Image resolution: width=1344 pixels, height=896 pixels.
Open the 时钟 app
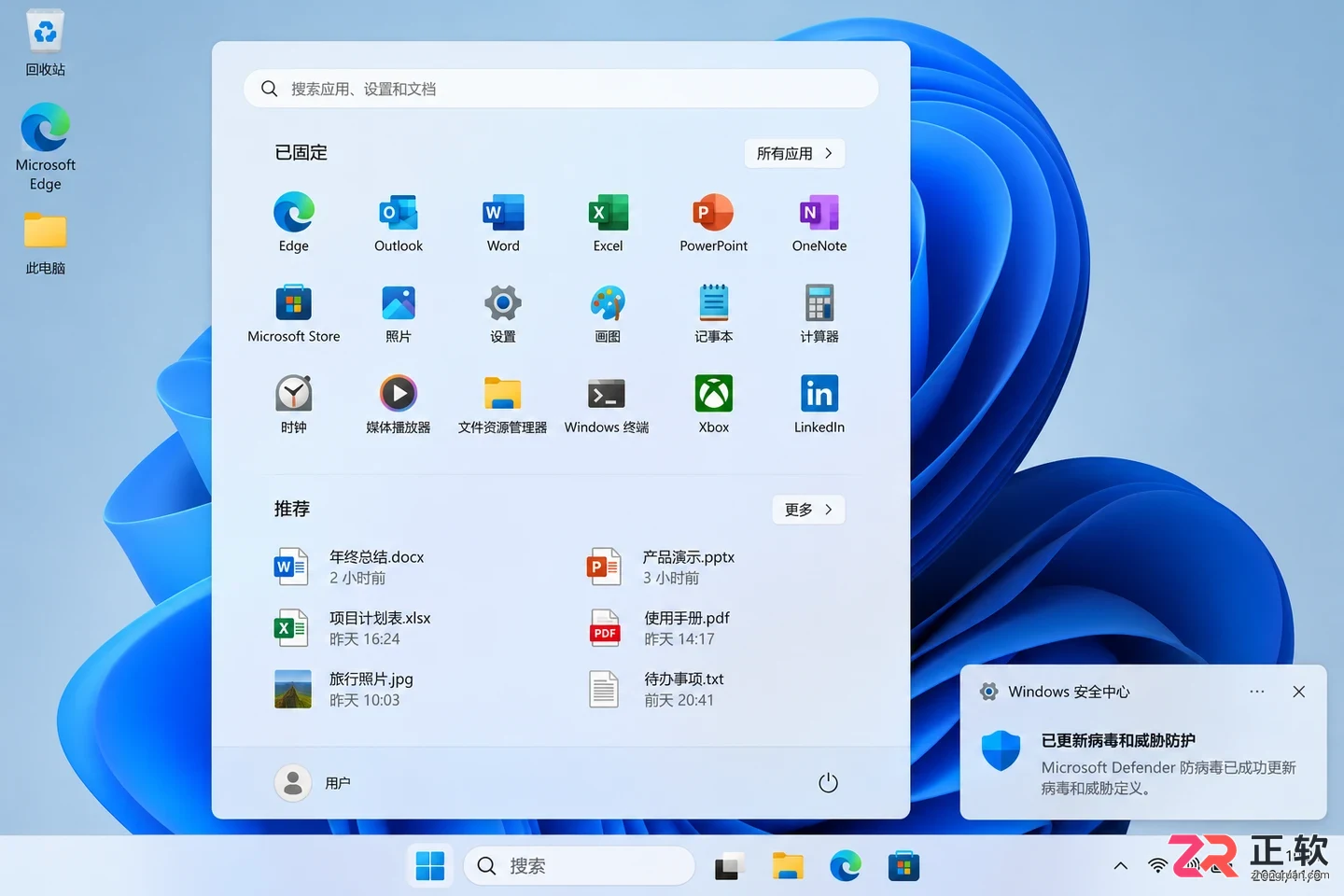coord(293,403)
